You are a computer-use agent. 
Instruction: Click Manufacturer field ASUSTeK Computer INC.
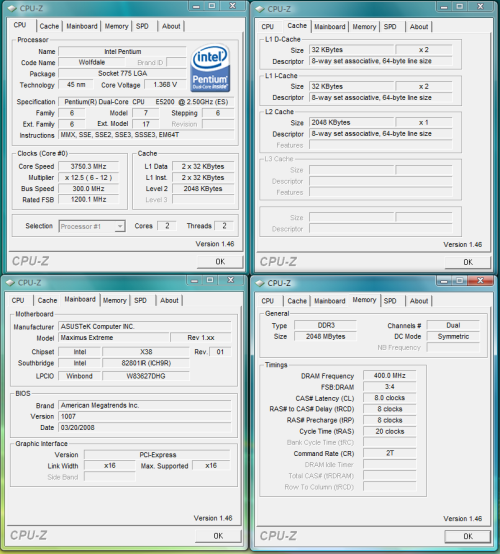(x=145, y=326)
